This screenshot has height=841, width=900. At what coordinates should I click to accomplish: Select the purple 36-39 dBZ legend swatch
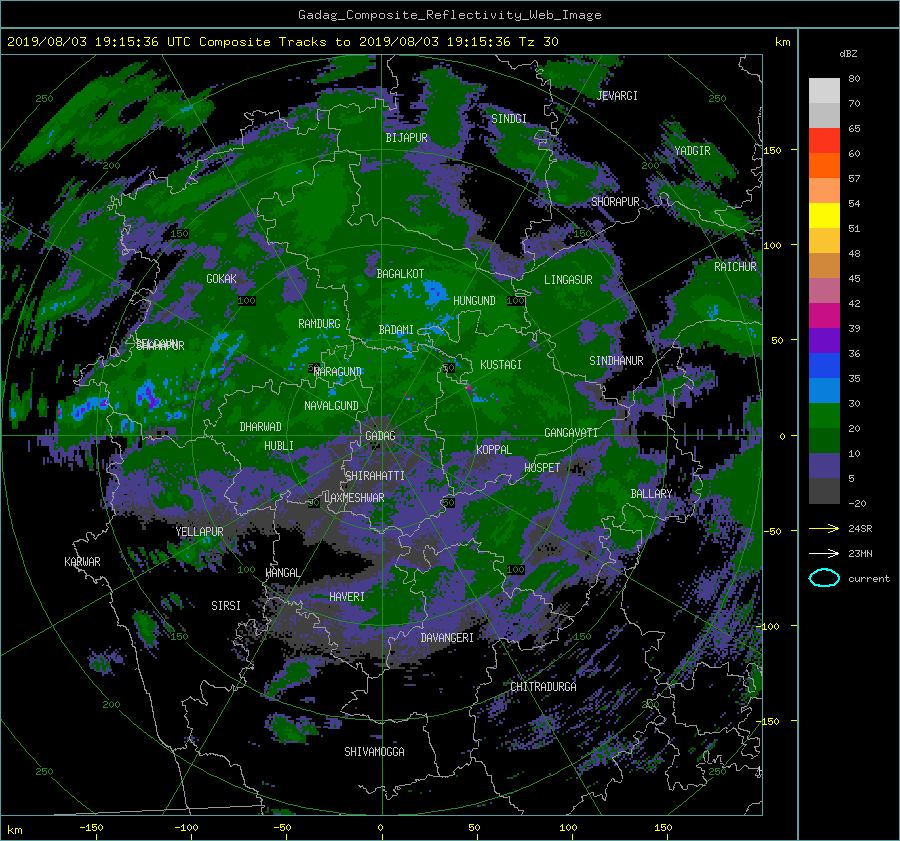[824, 340]
